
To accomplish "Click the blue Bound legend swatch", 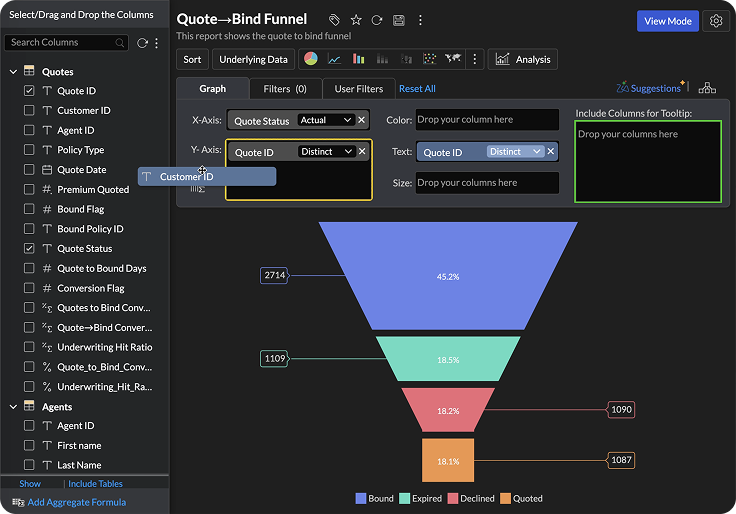I will pyautogui.click(x=361, y=498).
